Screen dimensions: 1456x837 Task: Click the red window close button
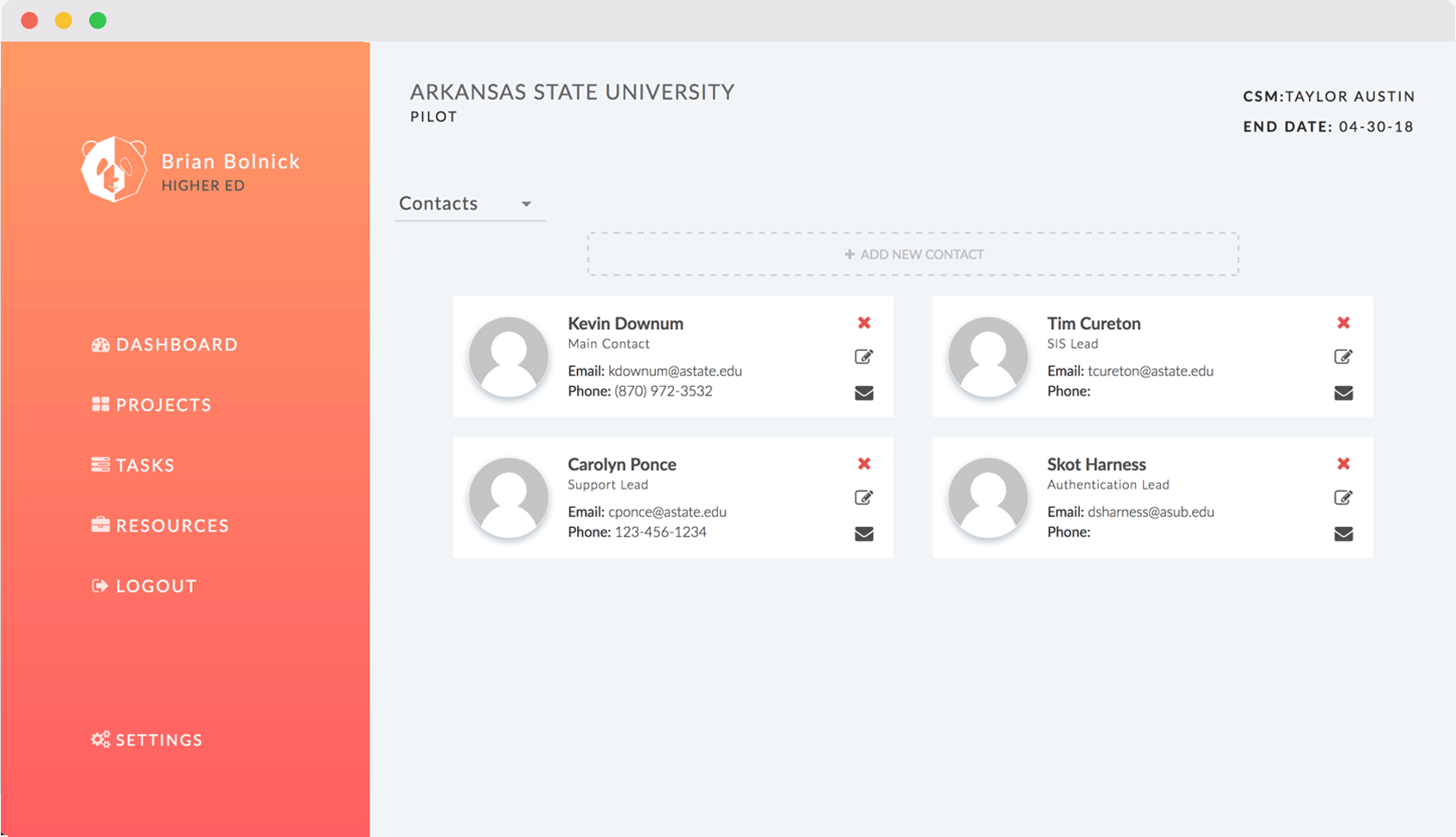pyautogui.click(x=29, y=20)
